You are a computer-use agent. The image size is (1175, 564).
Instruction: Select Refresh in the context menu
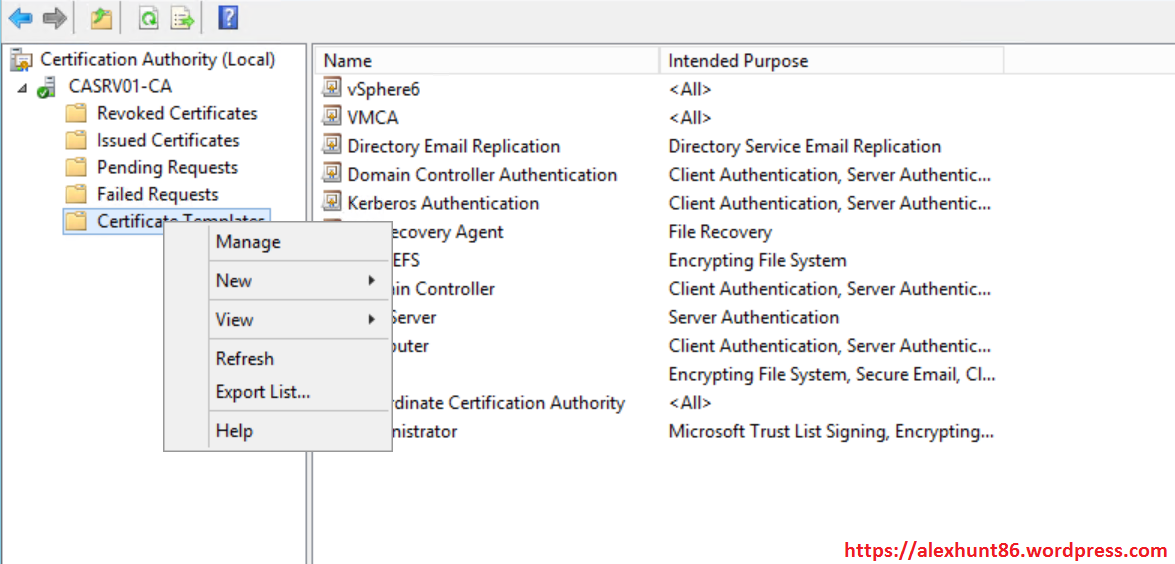[244, 358]
